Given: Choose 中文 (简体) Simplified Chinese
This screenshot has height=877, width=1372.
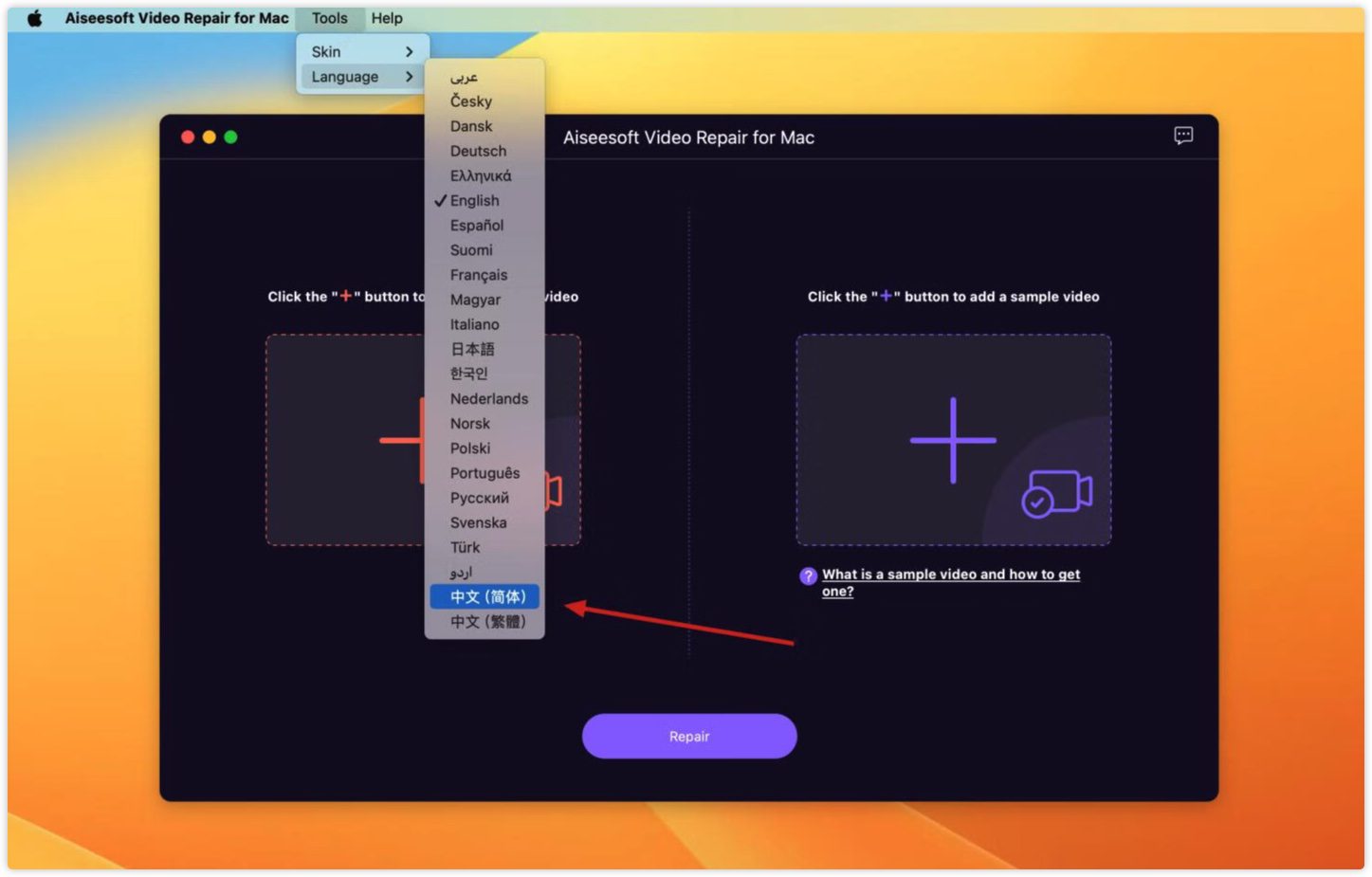Looking at the screenshot, I should 485,596.
